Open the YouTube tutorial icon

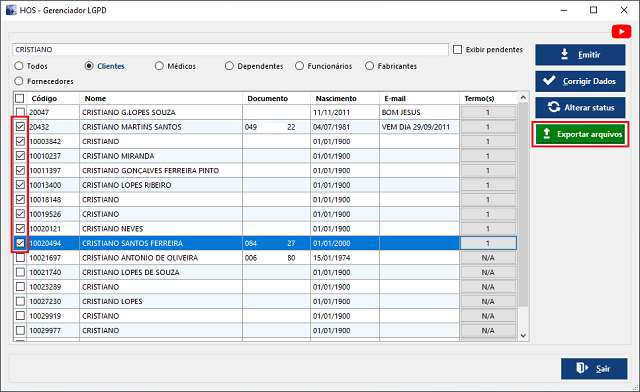pyautogui.click(x=621, y=31)
